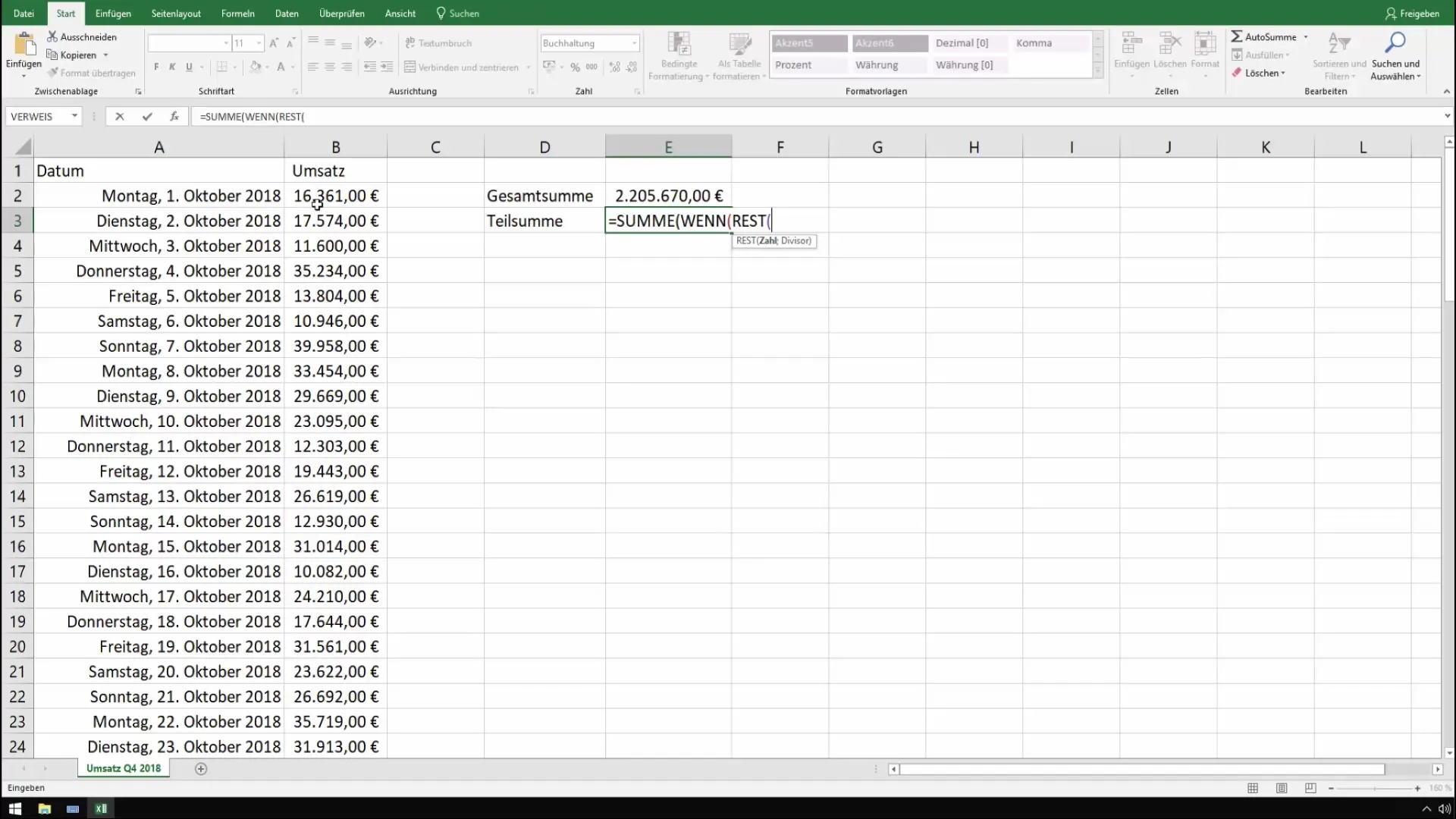Viewport: 1456px width, 819px height.
Task: Select the Prozent formatting icon
Action: tap(793, 64)
